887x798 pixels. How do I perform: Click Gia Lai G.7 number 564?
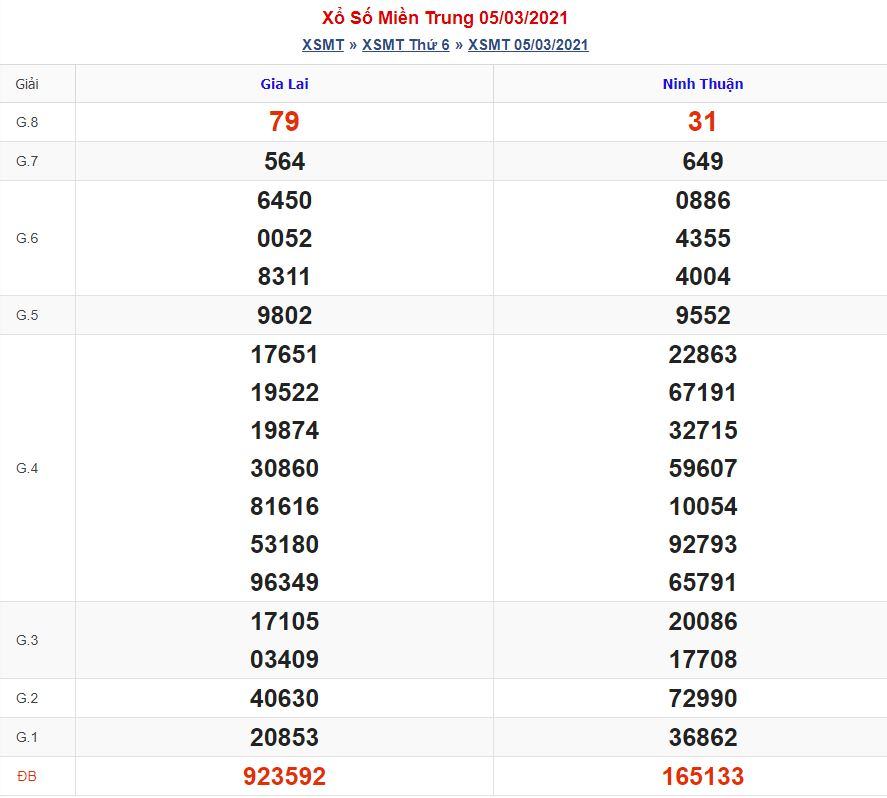pos(284,161)
